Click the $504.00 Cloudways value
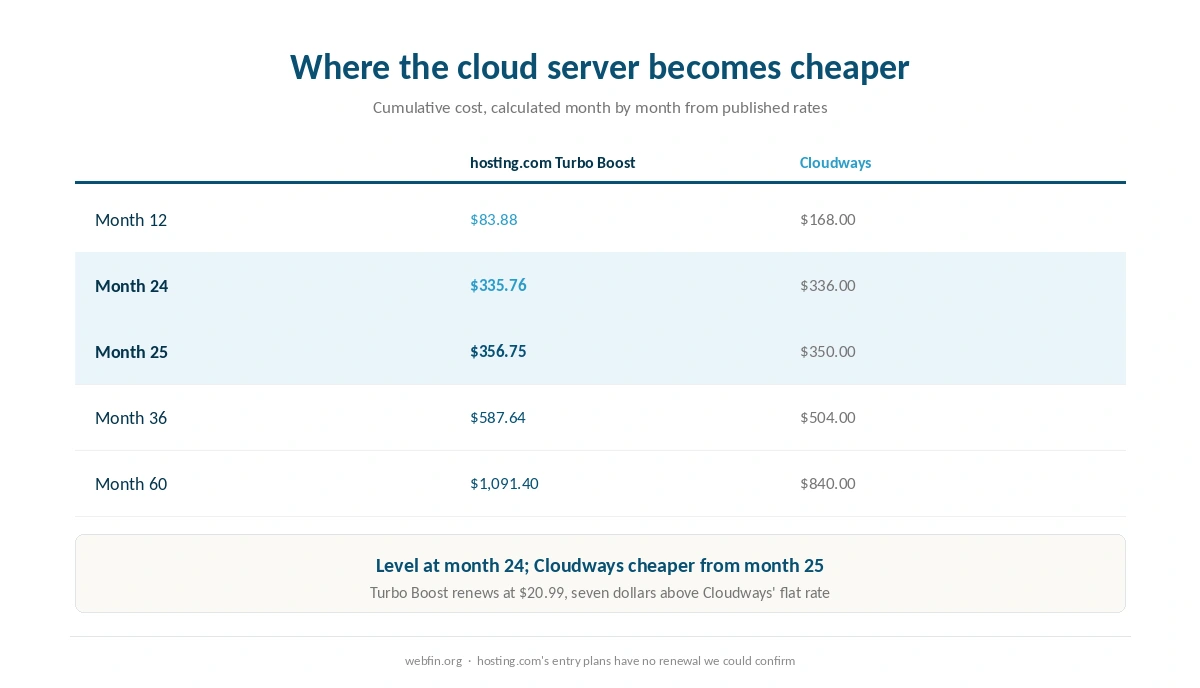Viewport: 1200px width, 688px height. [x=828, y=417]
